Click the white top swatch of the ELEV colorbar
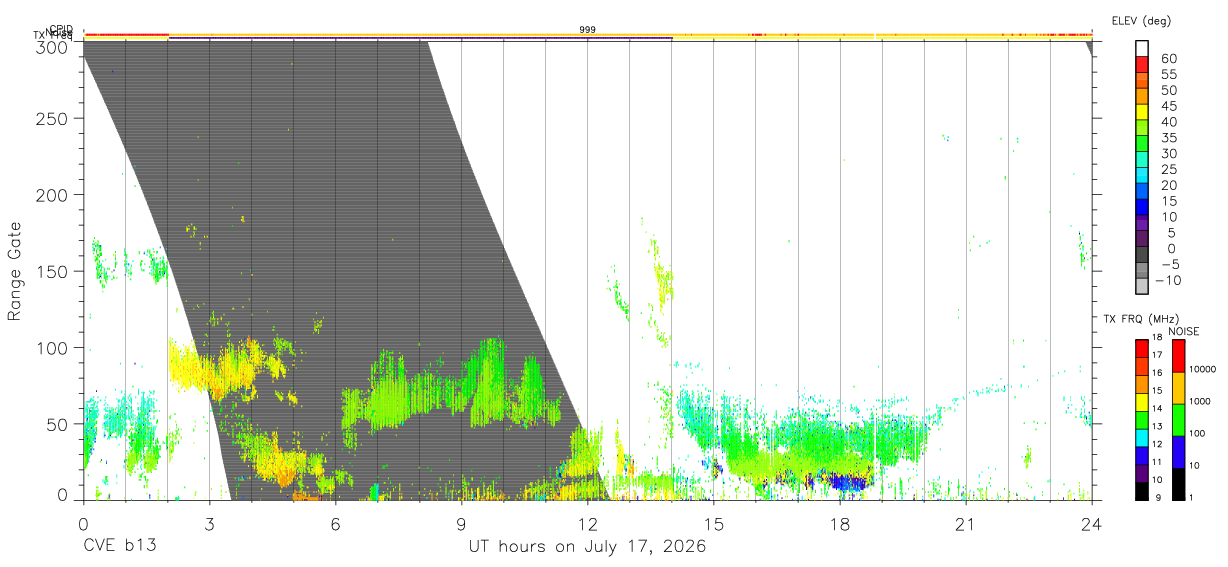Image resolution: width=1228 pixels, height=567 pixels. click(1142, 48)
